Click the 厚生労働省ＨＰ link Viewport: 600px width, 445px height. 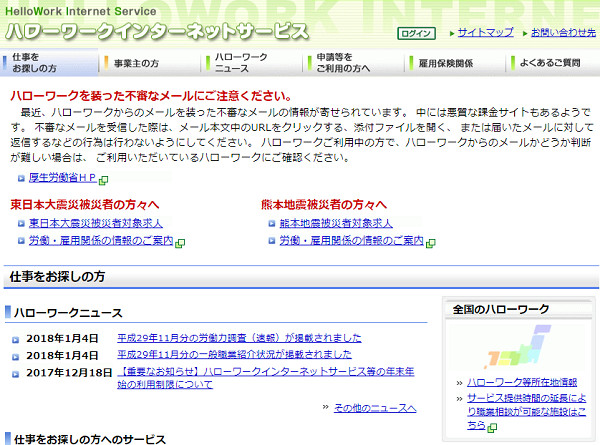(61, 178)
